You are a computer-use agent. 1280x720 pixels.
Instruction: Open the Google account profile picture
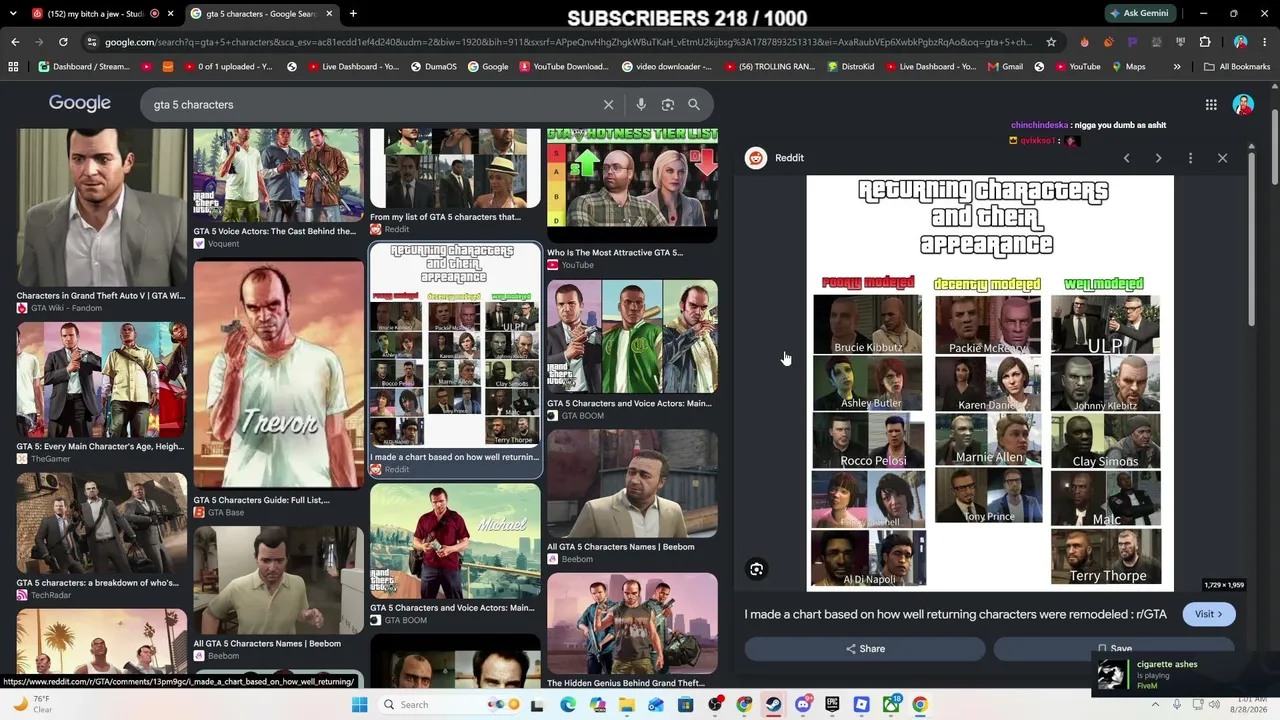1243,105
